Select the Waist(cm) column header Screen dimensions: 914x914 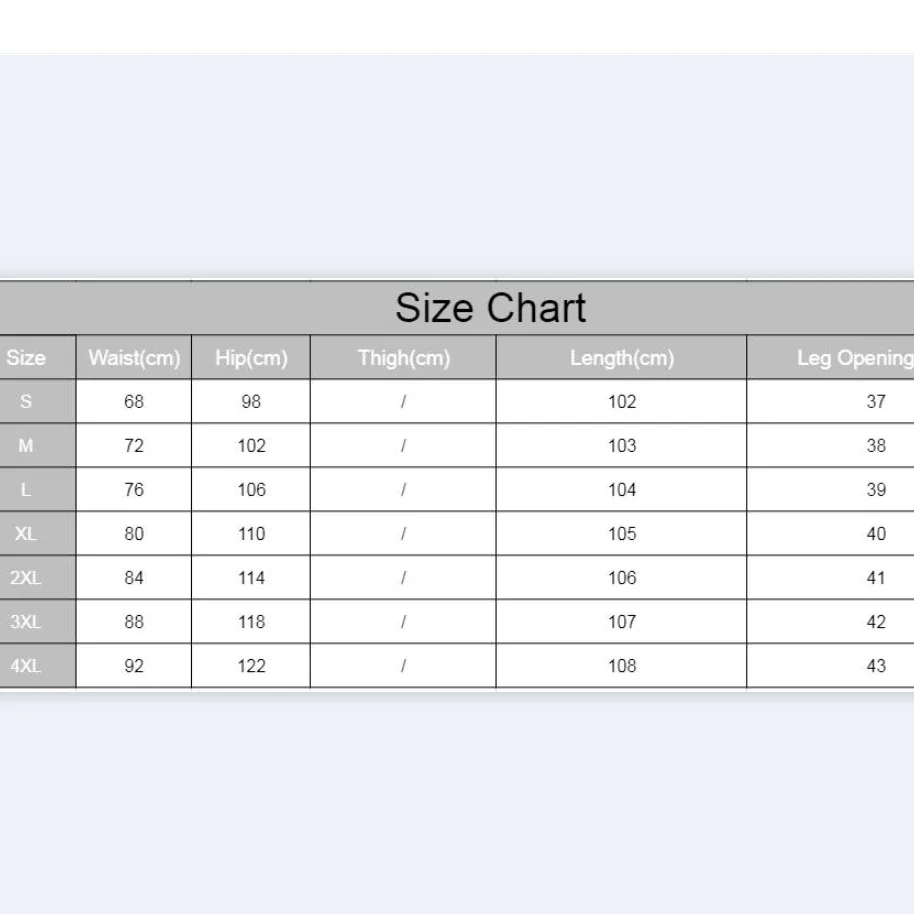tap(134, 358)
